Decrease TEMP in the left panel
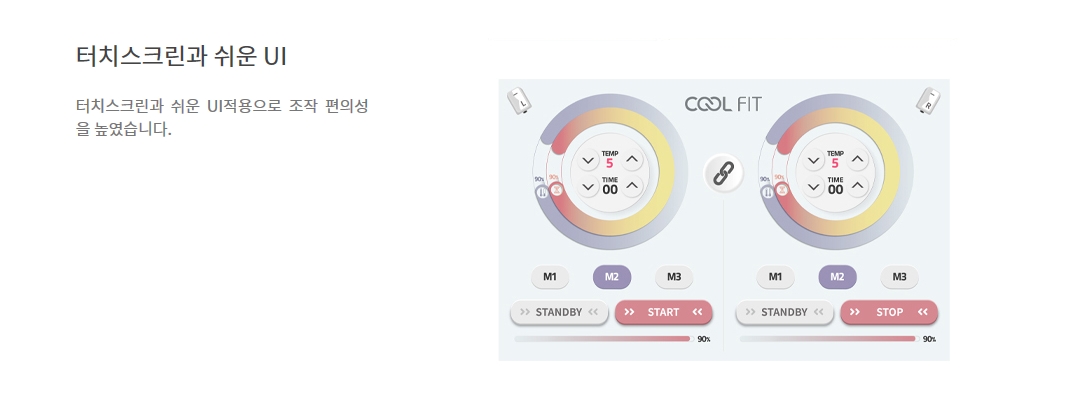Image resolution: width=1090 pixels, height=409 pixels. [588, 161]
